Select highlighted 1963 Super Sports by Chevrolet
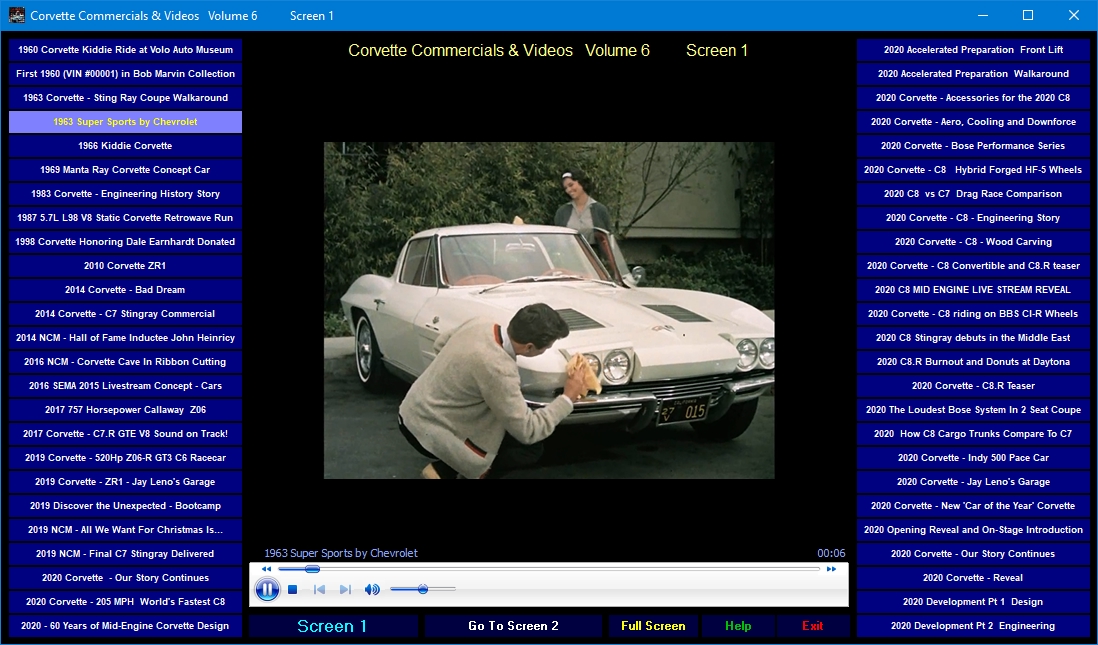 [x=125, y=122]
